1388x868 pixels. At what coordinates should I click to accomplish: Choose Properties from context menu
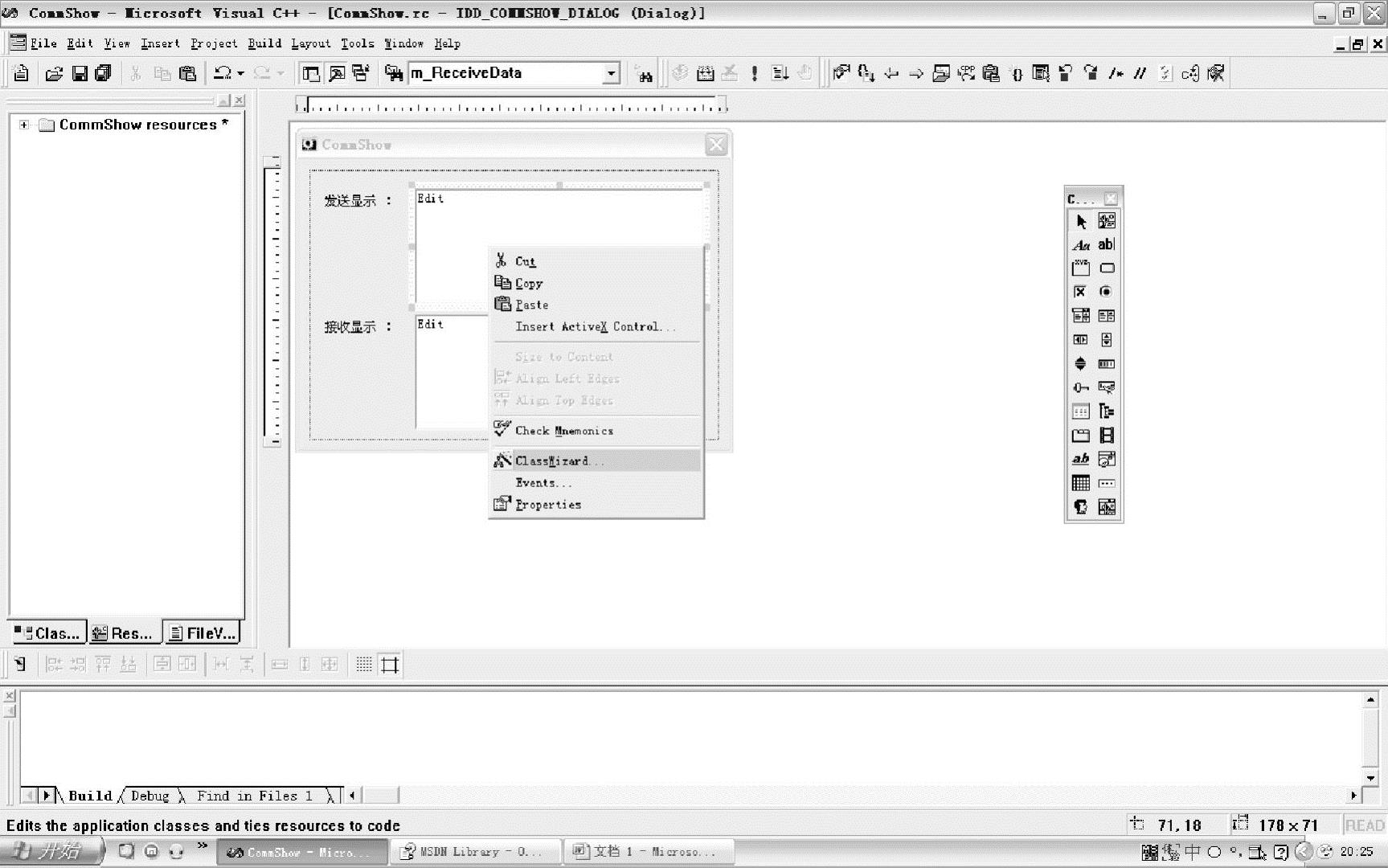click(x=596, y=504)
